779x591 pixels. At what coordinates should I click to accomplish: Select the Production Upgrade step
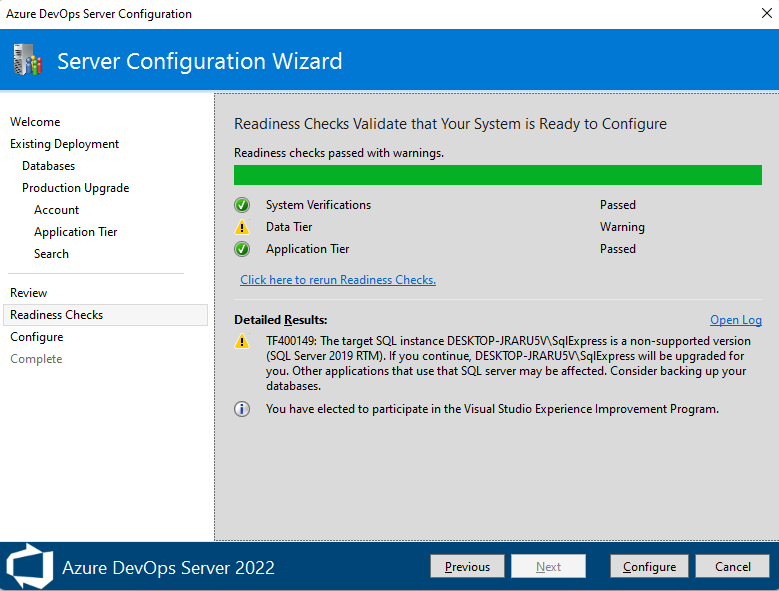point(76,188)
